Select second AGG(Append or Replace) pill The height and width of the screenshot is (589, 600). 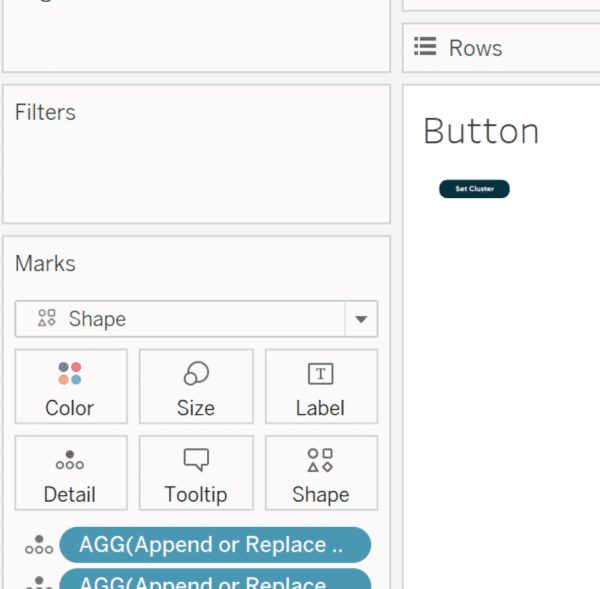[214, 581]
